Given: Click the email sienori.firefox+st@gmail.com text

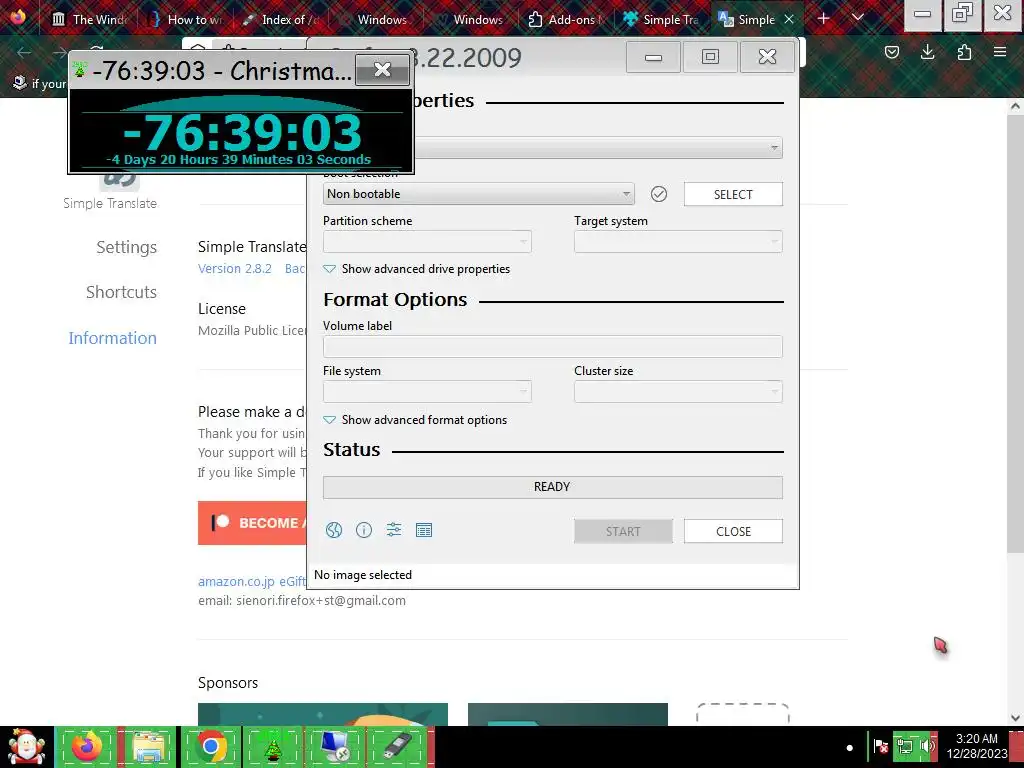Looking at the screenshot, I should [302, 601].
